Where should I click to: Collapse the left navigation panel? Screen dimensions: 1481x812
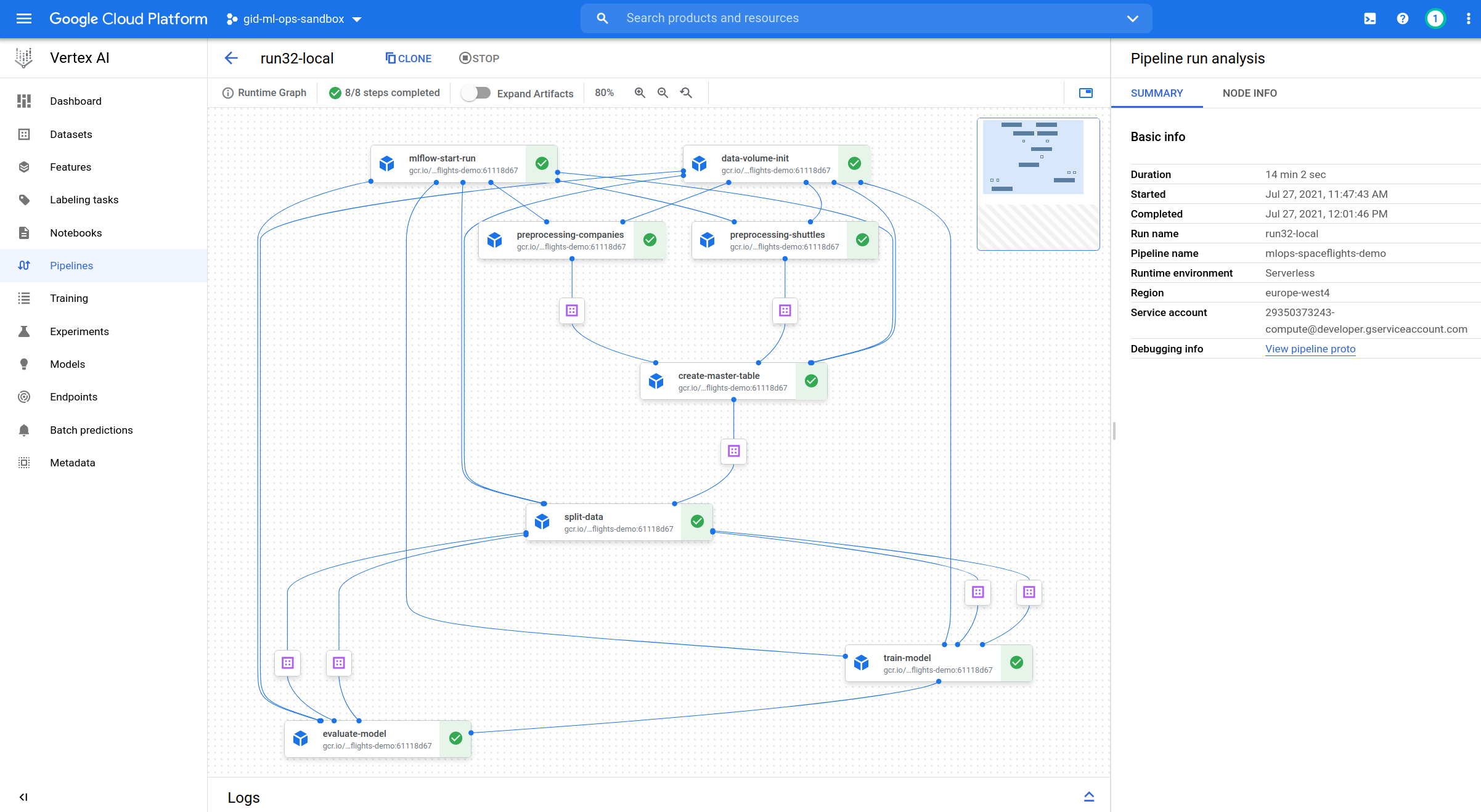click(x=23, y=797)
